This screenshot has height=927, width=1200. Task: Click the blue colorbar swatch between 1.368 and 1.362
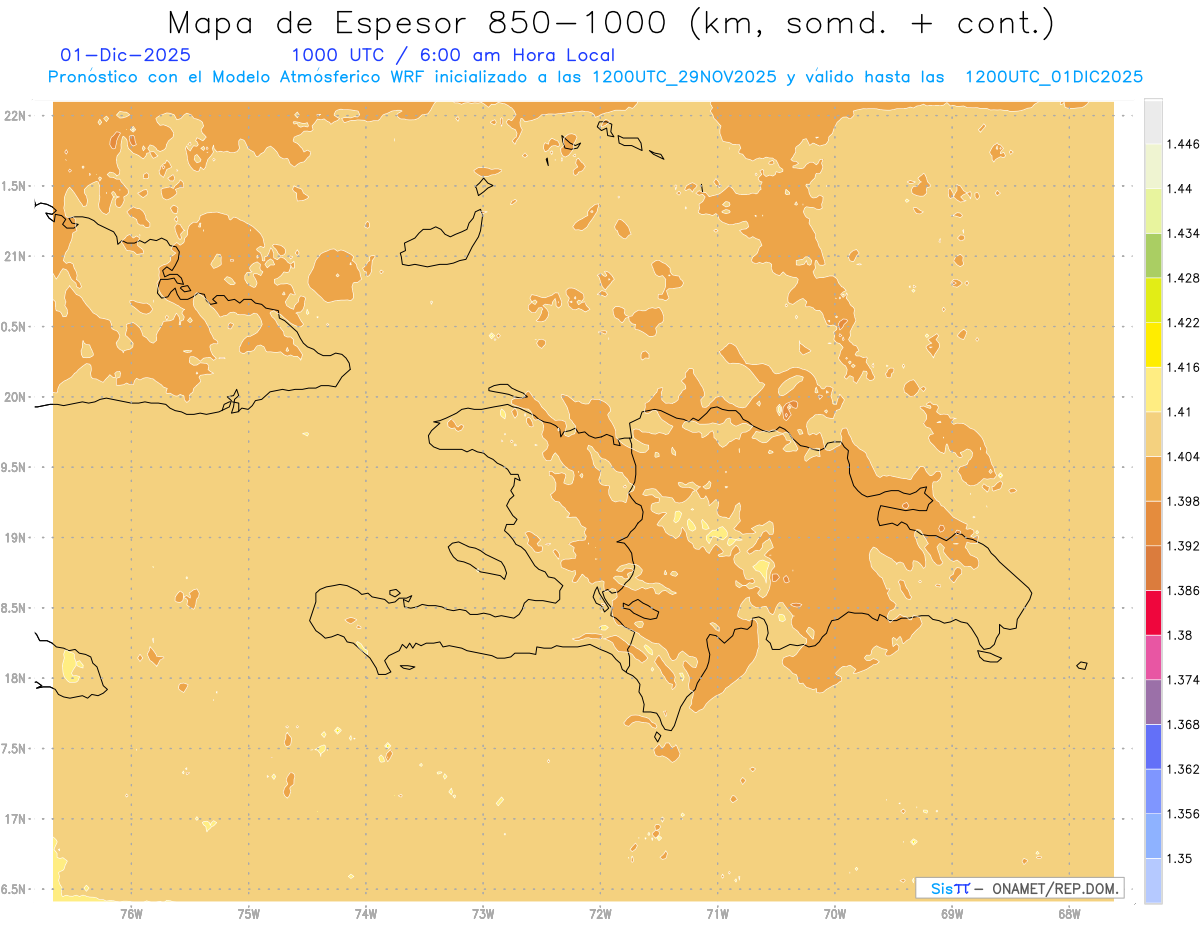[1153, 747]
